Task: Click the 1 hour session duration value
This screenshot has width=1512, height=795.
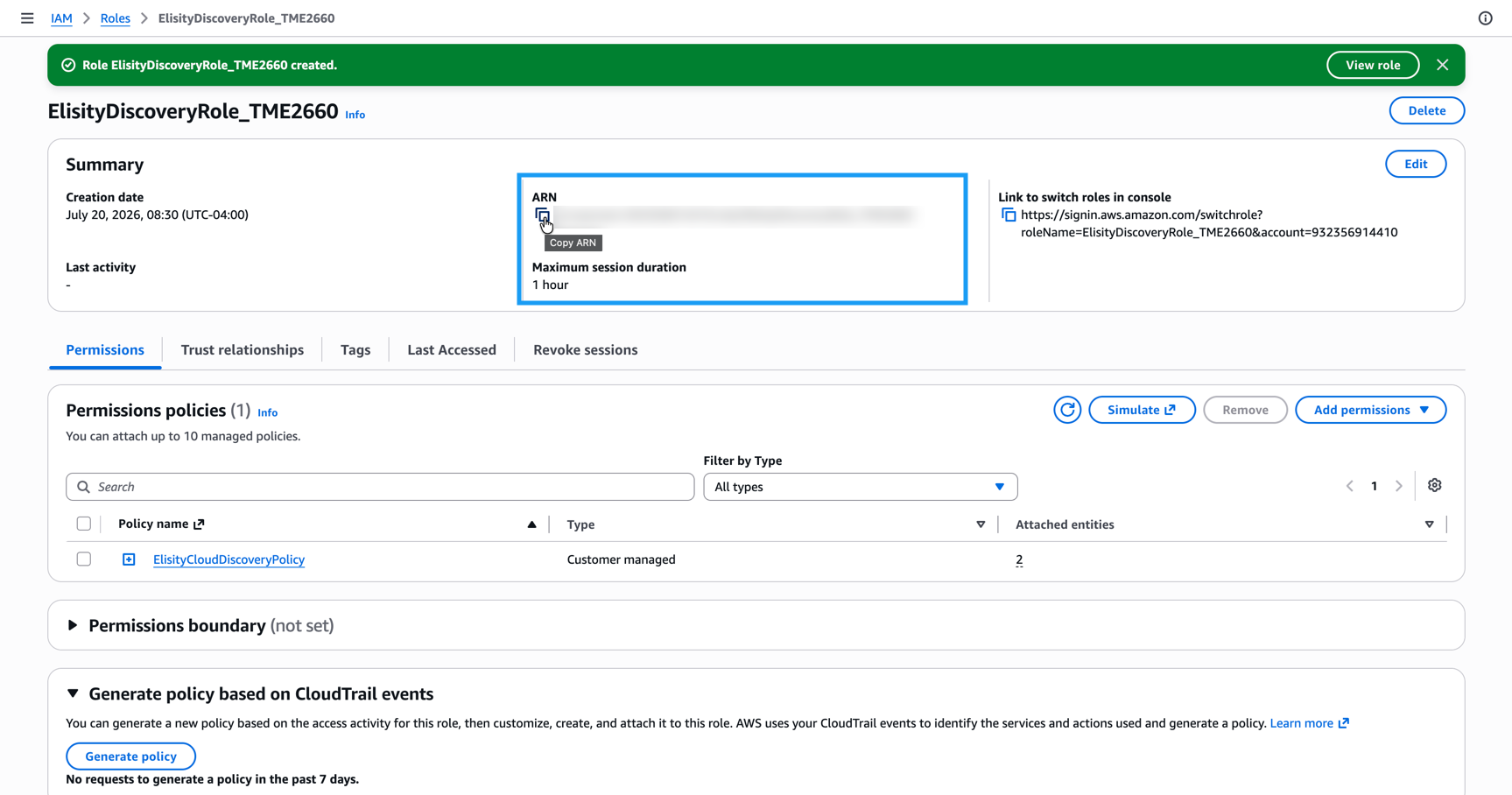Action: tap(550, 285)
